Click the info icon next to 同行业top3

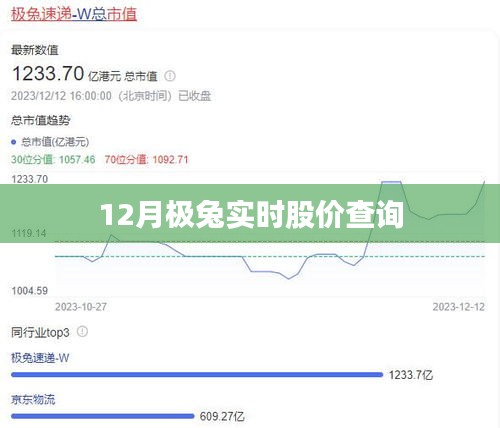[82, 332]
